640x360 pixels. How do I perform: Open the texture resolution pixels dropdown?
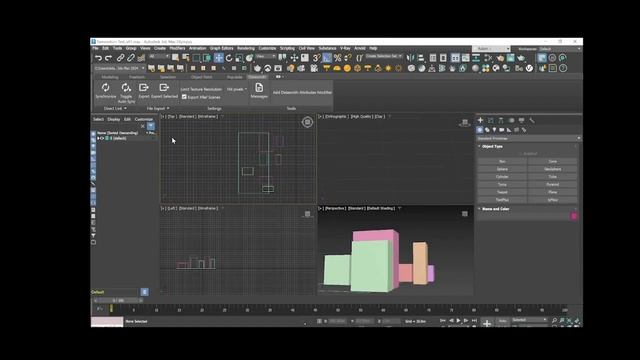coord(237,89)
